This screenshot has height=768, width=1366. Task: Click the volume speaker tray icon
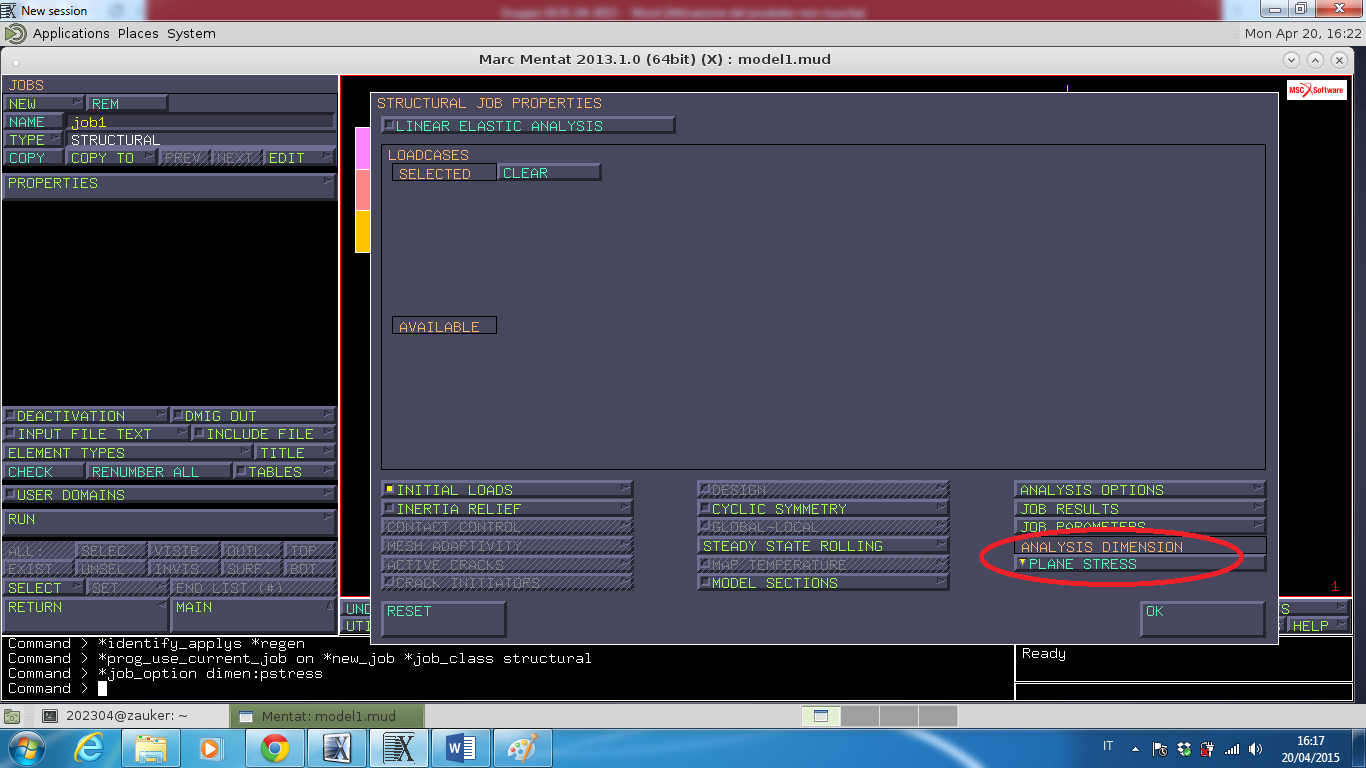[x=1254, y=748]
